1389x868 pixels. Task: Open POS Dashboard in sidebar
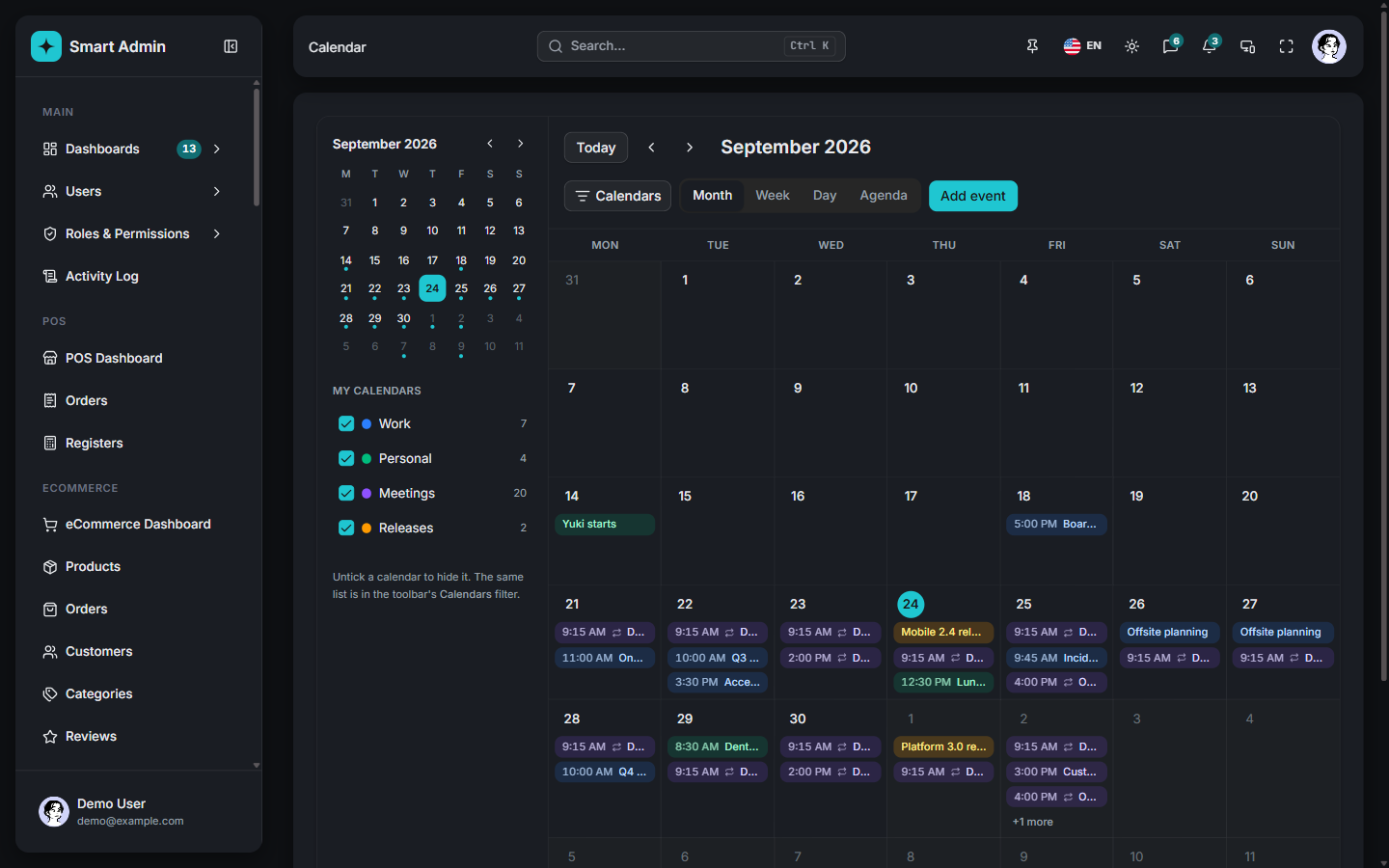[x=139, y=358]
